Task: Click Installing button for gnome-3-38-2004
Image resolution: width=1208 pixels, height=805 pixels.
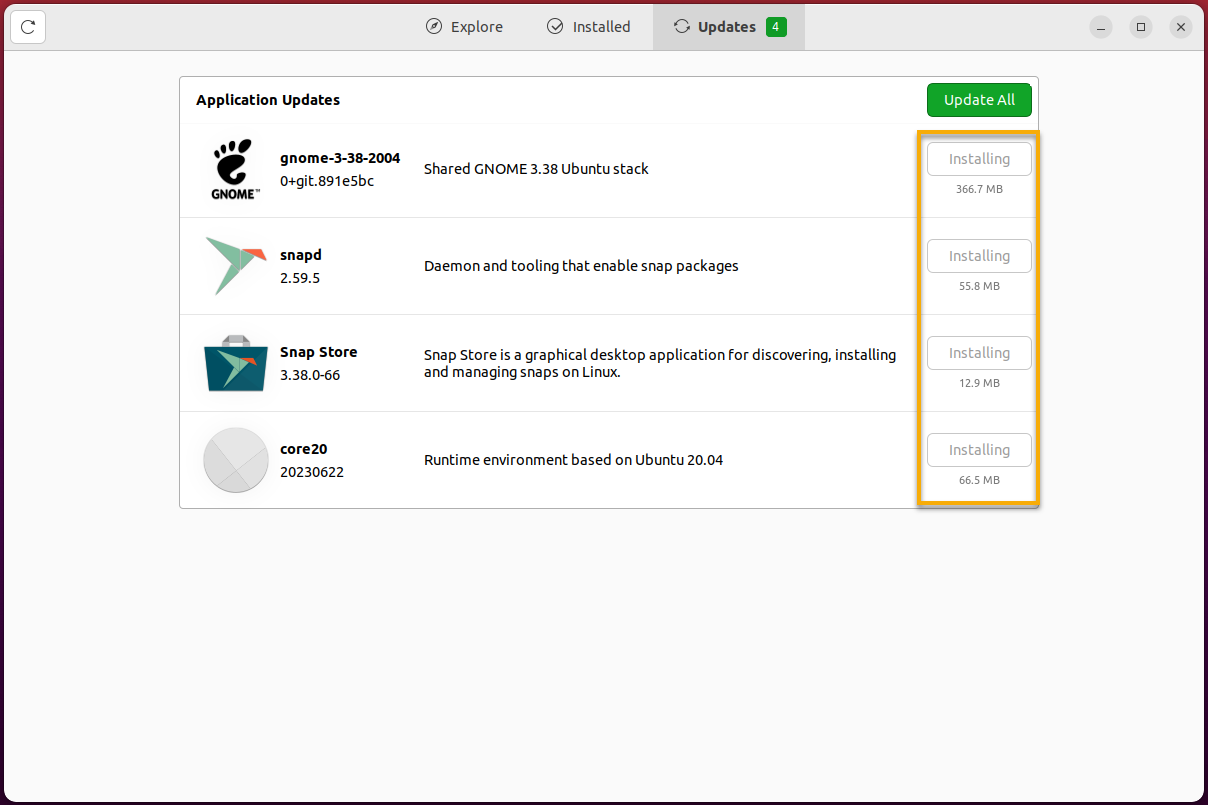Action: pos(979,159)
